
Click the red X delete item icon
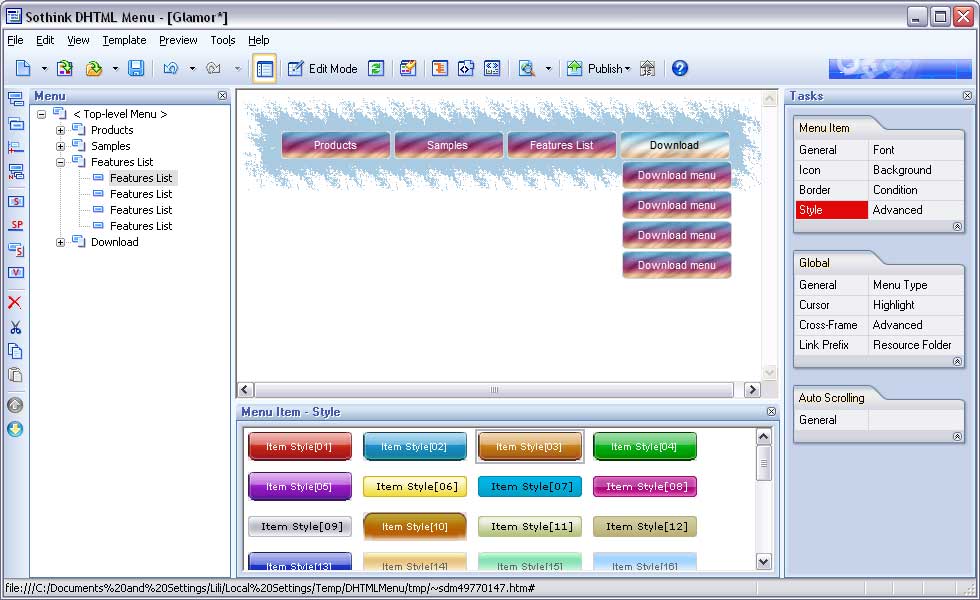(15, 303)
